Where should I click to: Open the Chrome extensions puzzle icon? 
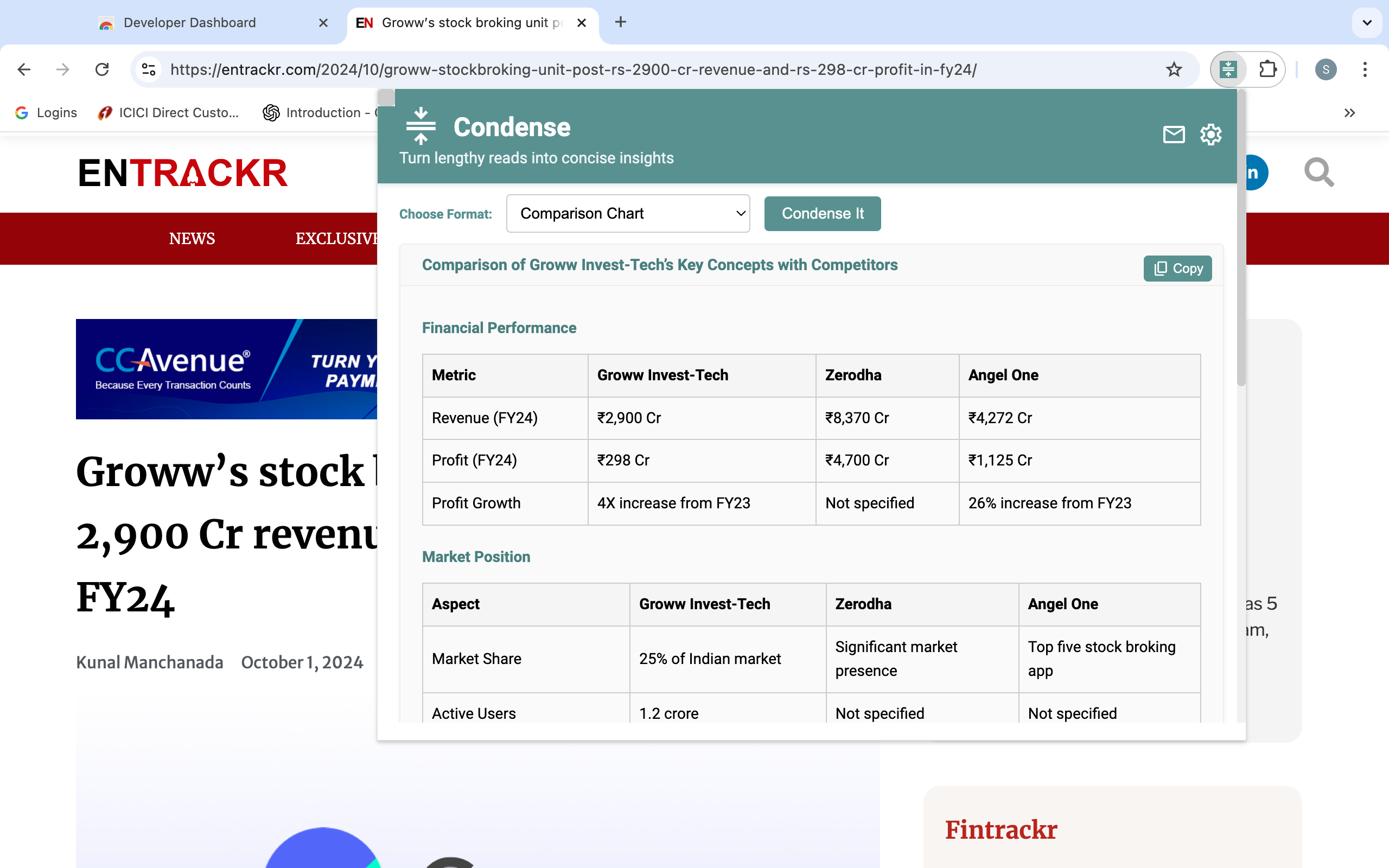pyautogui.click(x=1267, y=69)
